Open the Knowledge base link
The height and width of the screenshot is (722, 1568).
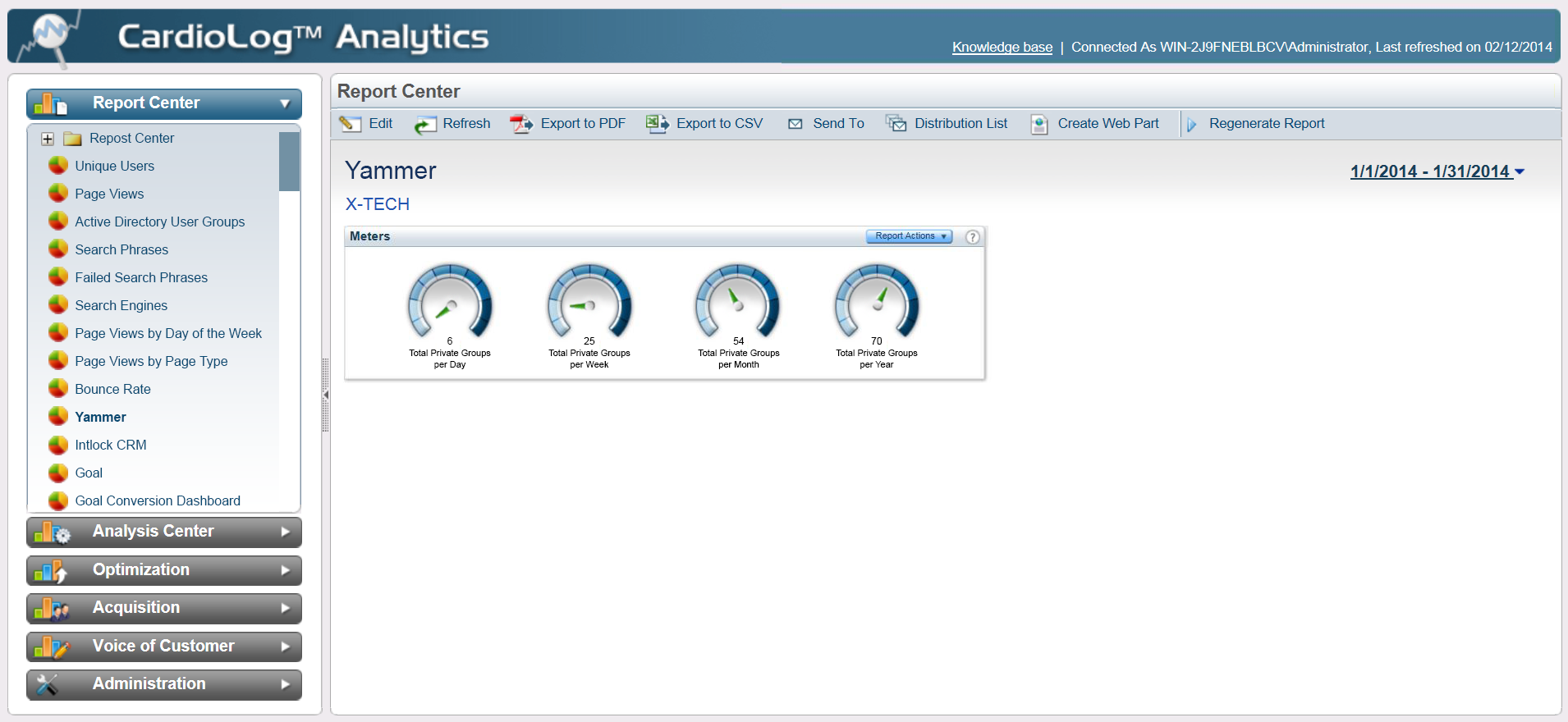(x=1002, y=48)
